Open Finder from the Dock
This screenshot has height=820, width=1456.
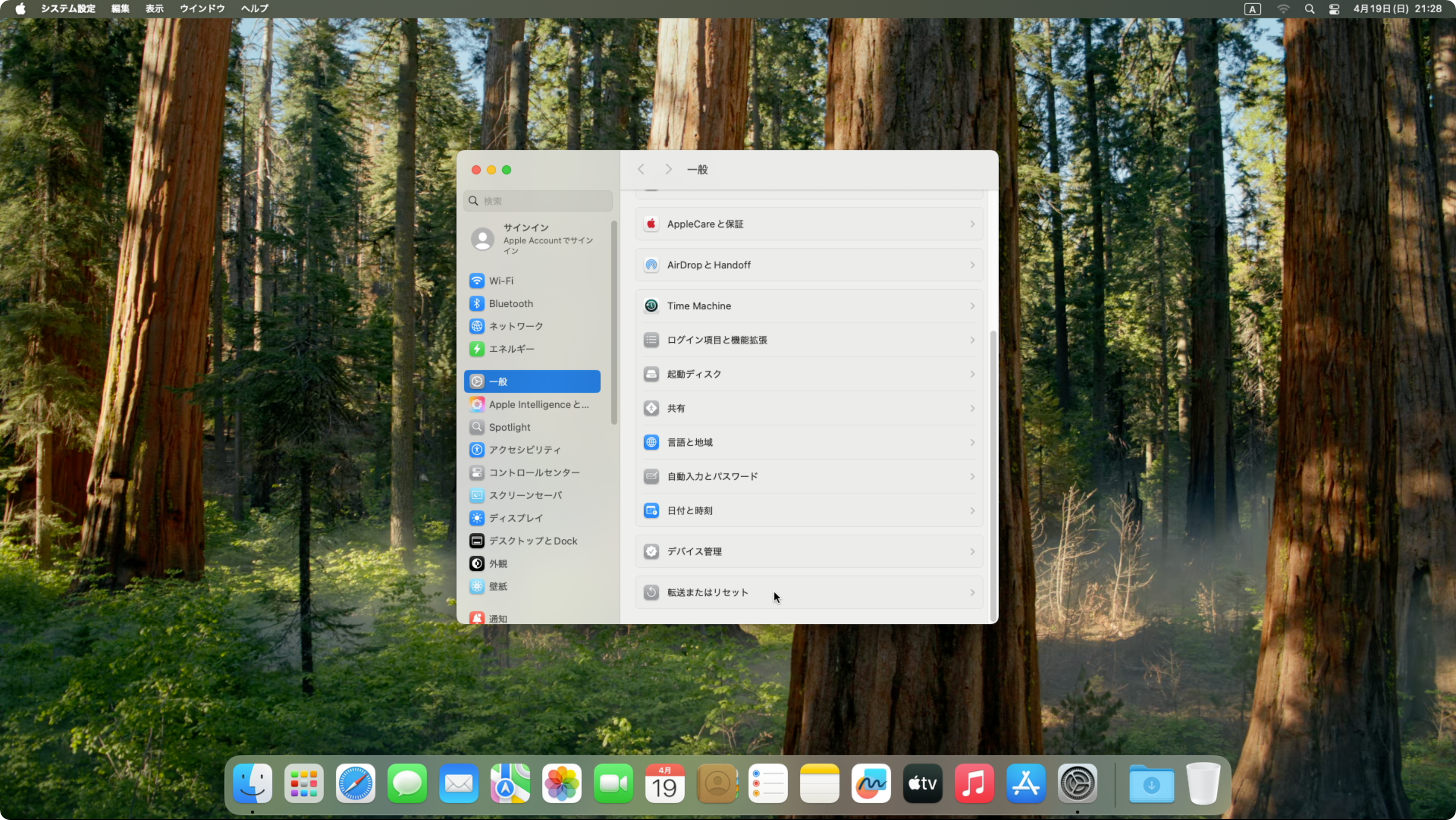(252, 783)
